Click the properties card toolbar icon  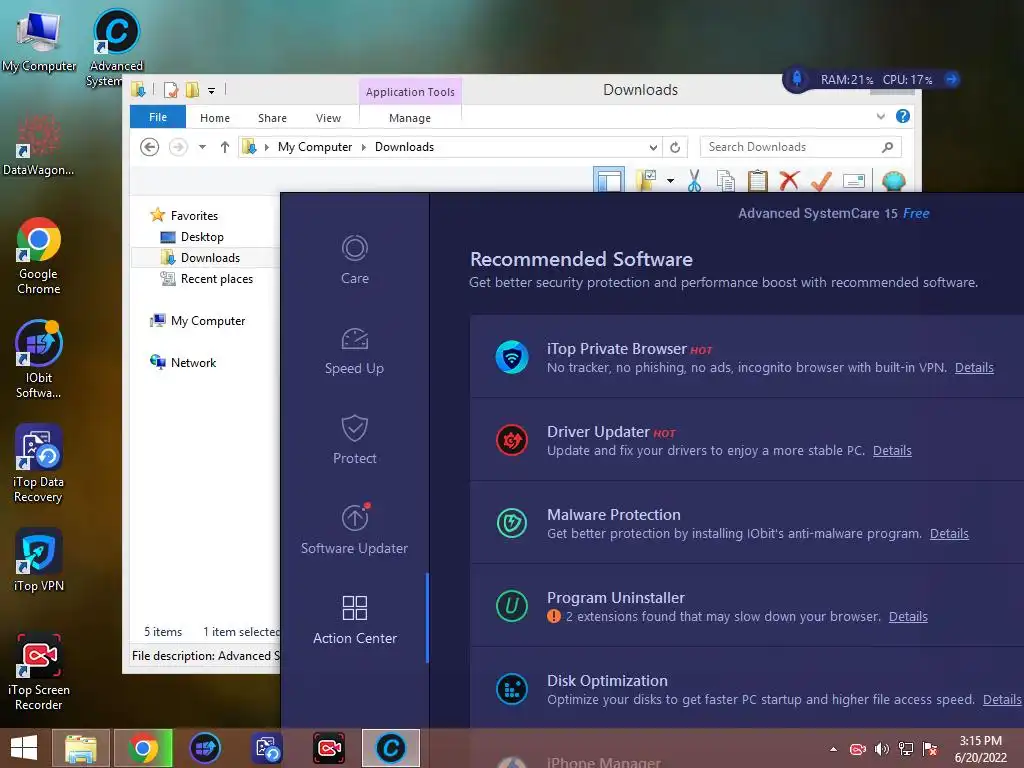pyautogui.click(x=854, y=181)
